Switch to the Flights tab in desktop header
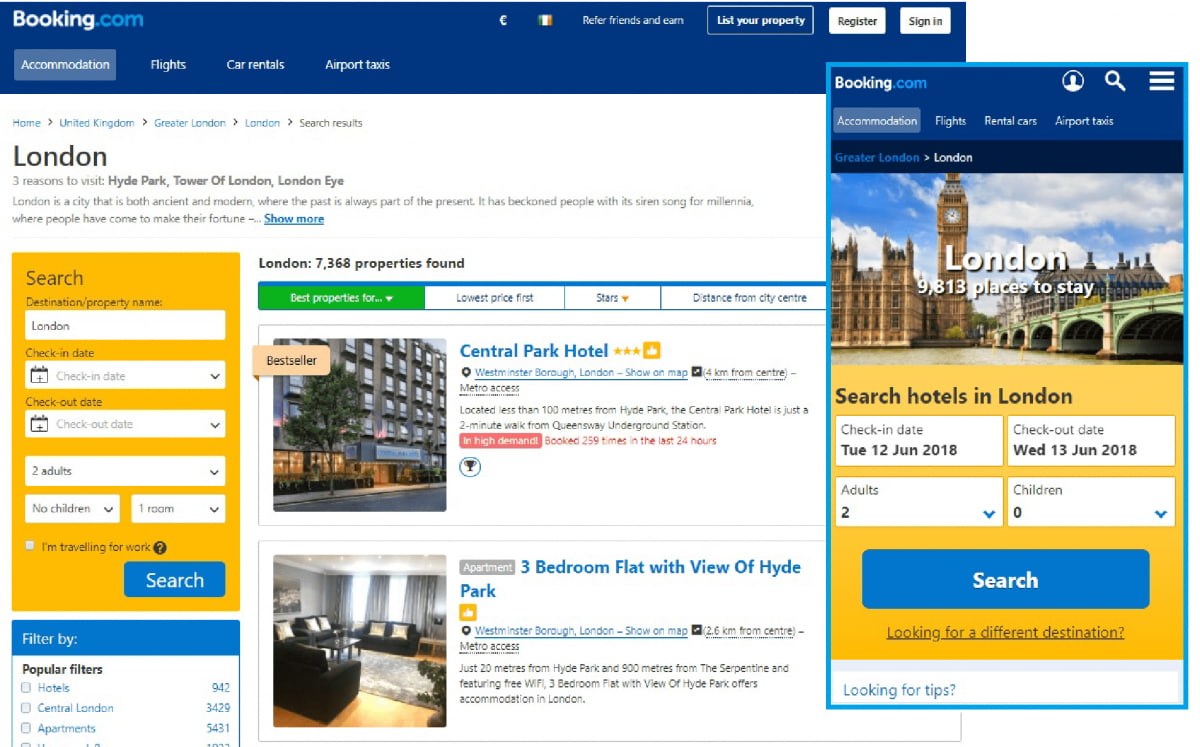 pyautogui.click(x=168, y=65)
